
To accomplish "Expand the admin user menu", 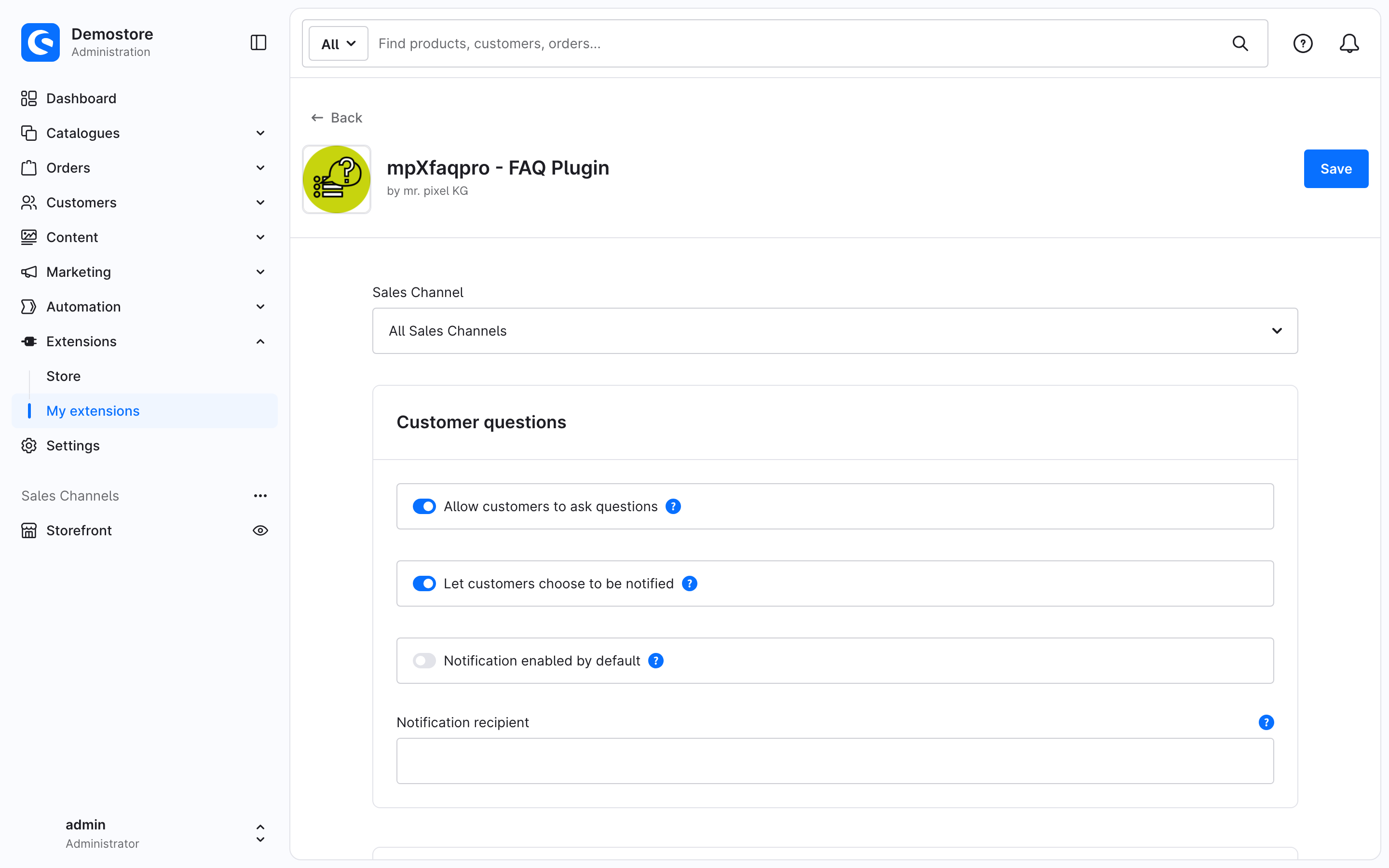I will [x=260, y=834].
